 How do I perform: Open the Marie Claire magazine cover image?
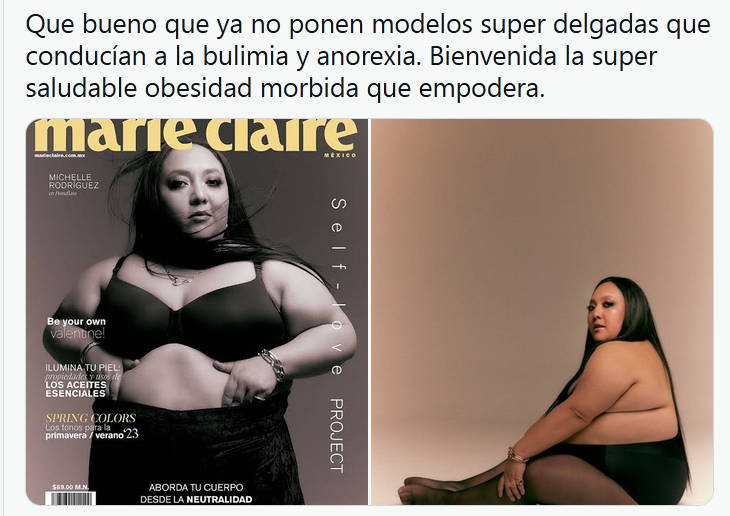[197, 312]
